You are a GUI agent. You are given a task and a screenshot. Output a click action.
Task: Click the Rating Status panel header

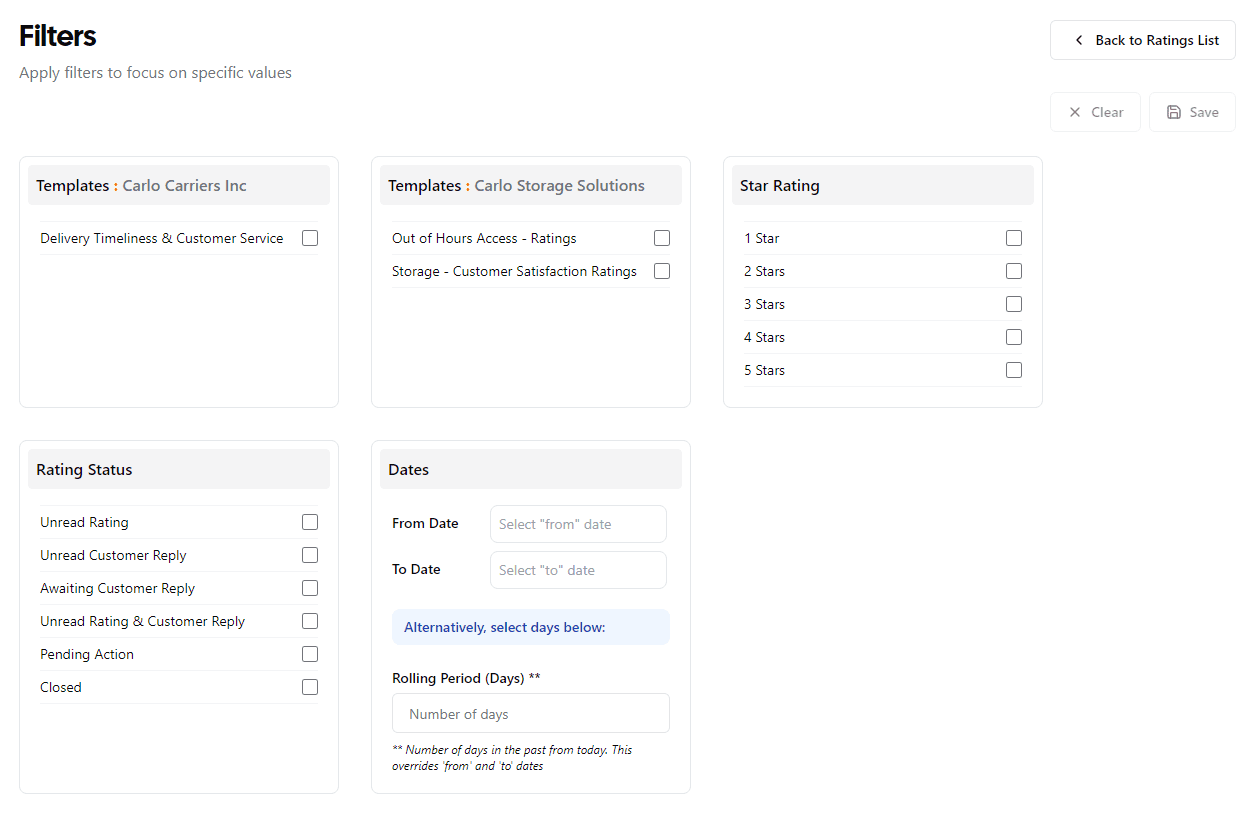pos(179,469)
